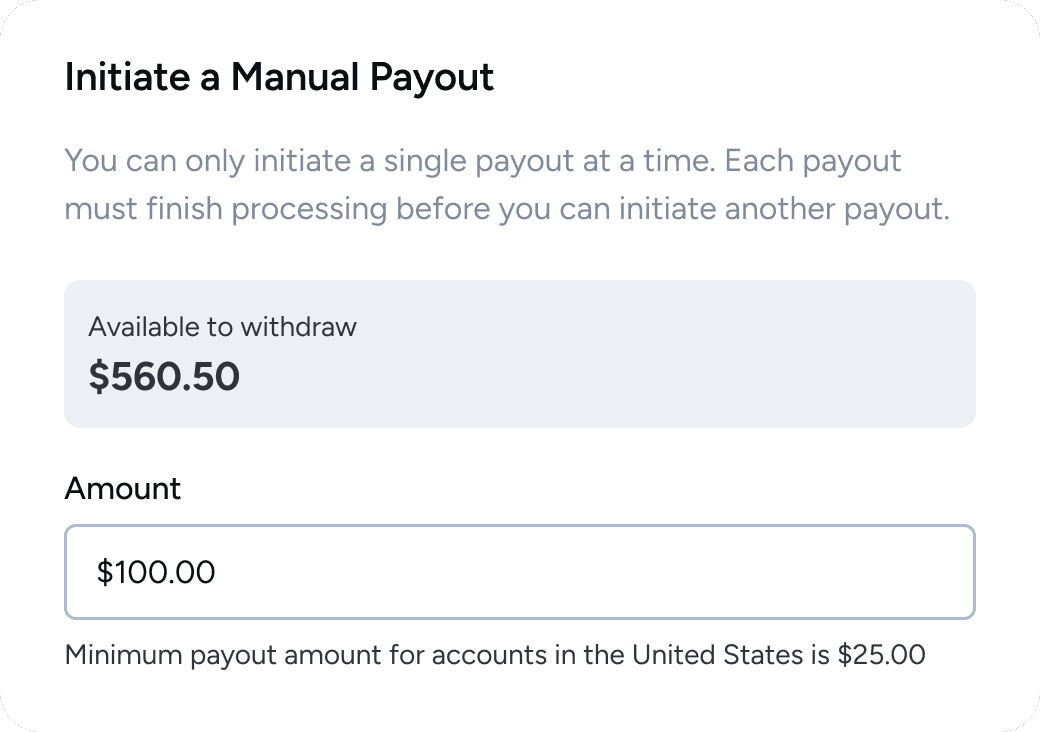Click the minimum payout helper text
This screenshot has height=732, width=1040.
(x=495, y=656)
